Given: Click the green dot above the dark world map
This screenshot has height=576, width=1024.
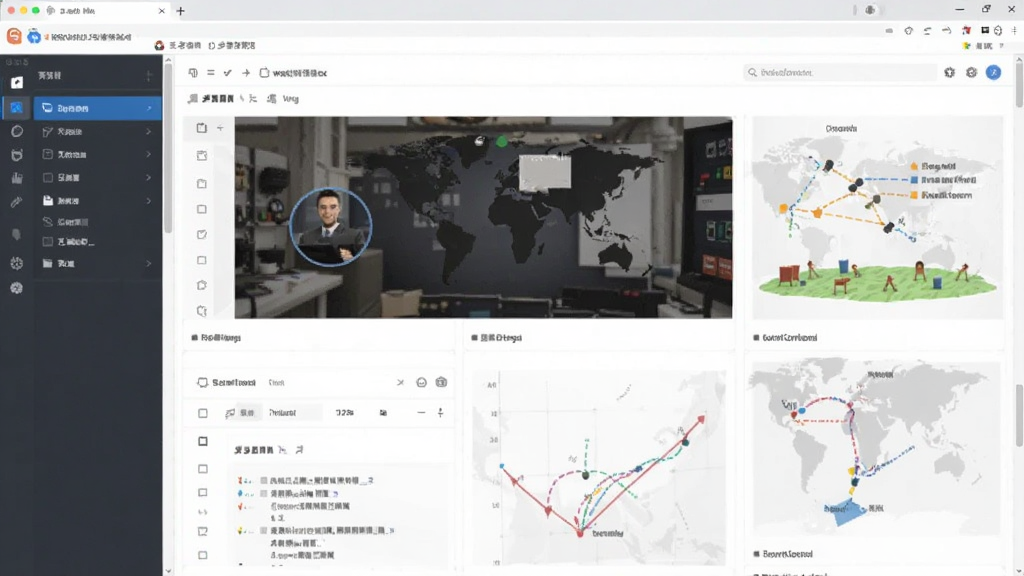Looking at the screenshot, I should click(502, 140).
